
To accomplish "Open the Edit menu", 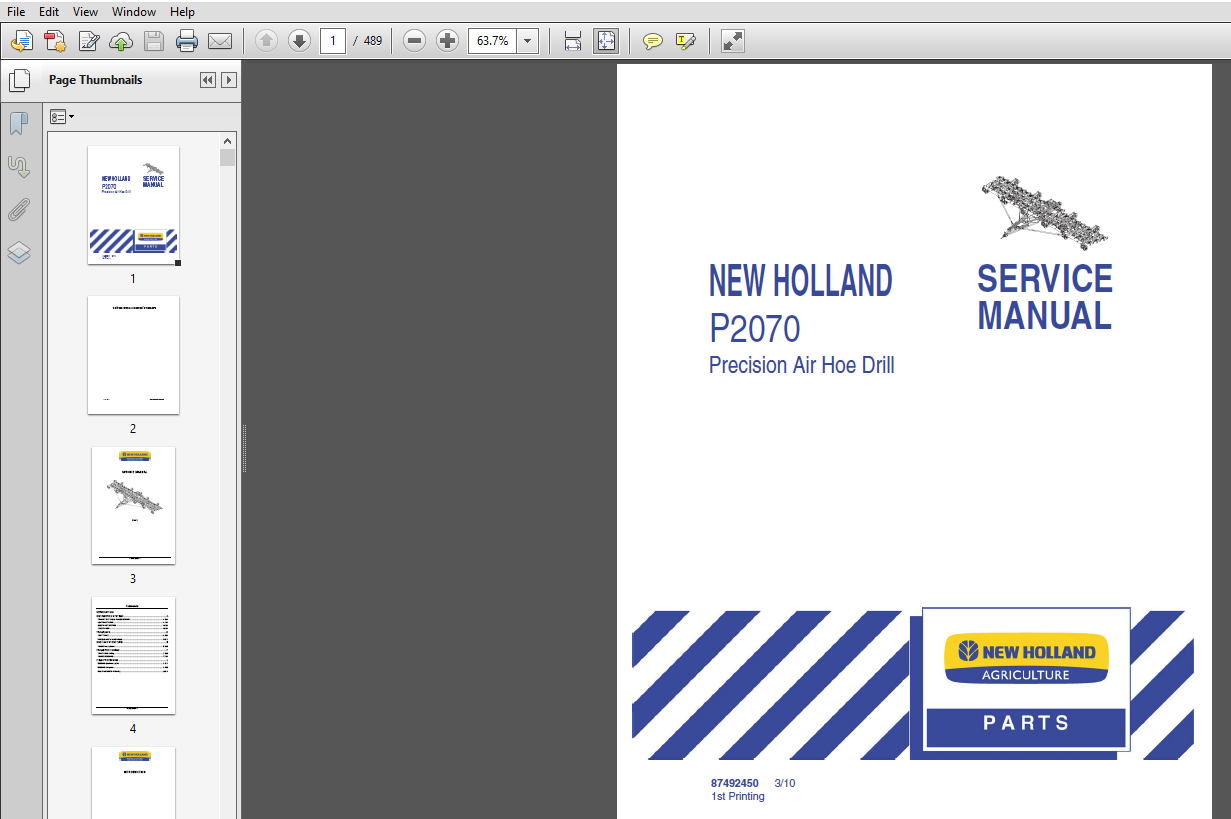I will [x=49, y=12].
